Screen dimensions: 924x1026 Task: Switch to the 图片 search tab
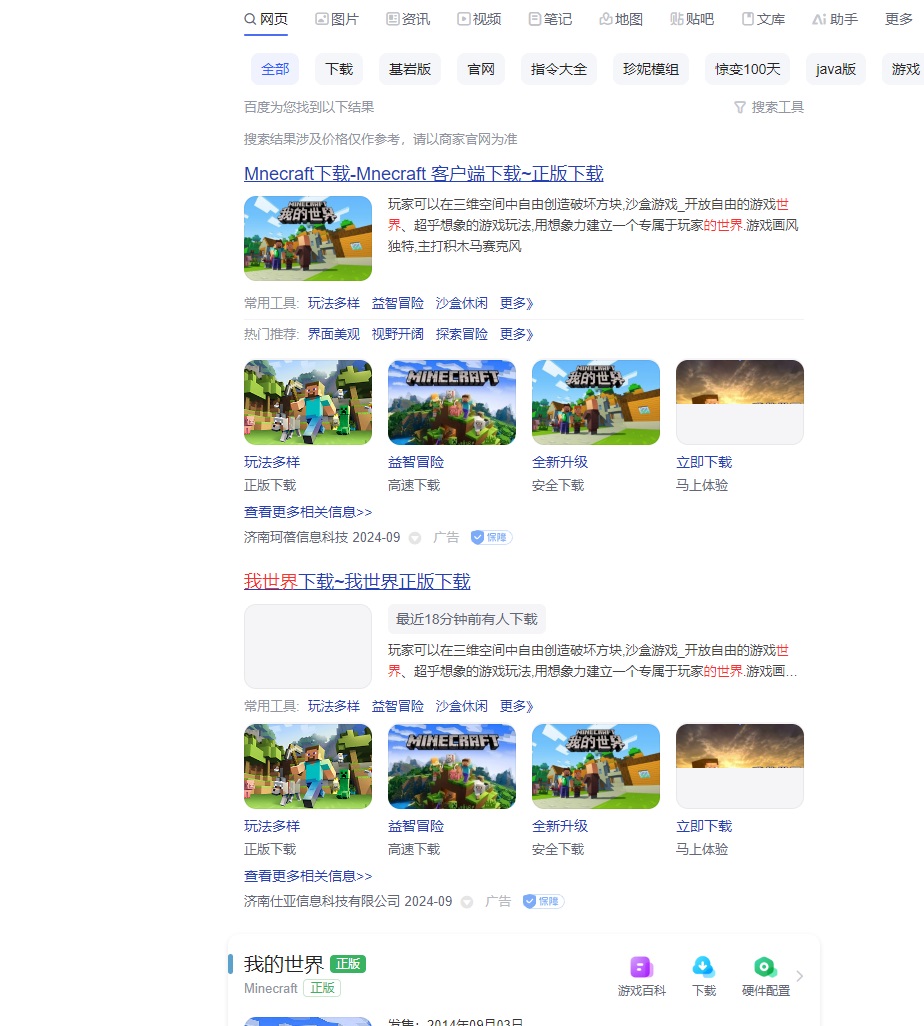coord(336,19)
